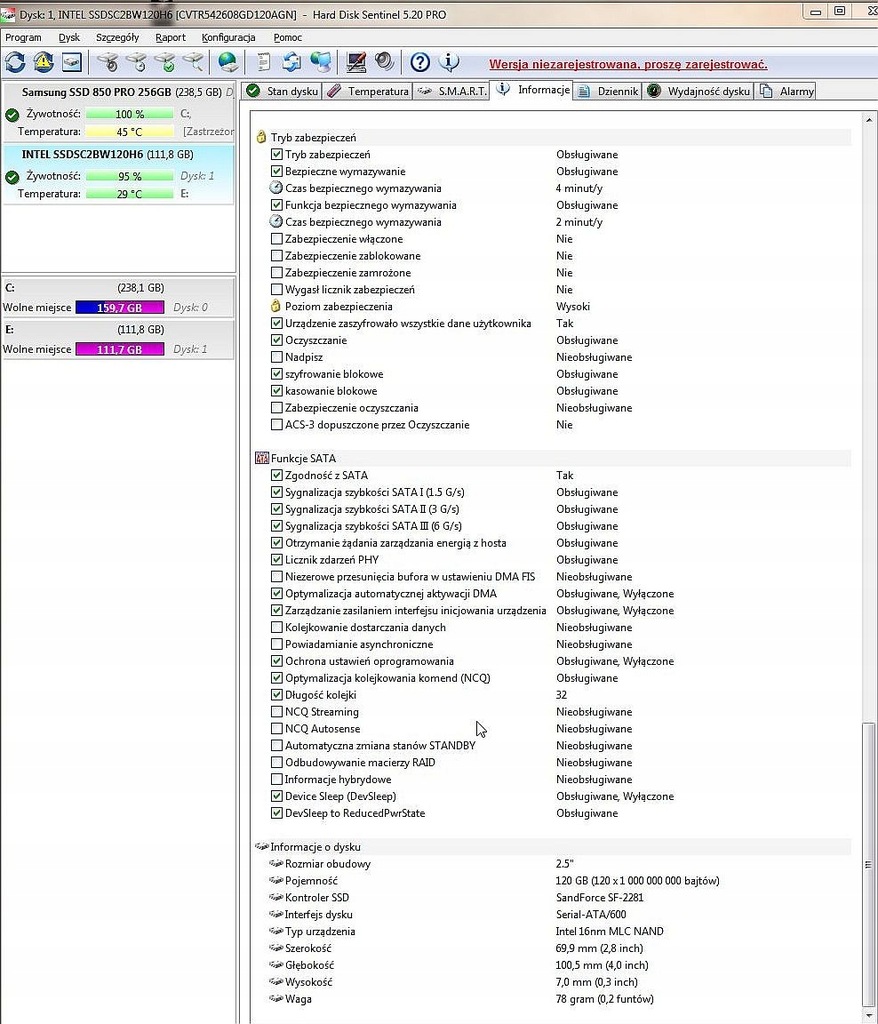
Task: Switch to the Temperatura tab
Action: 368,91
